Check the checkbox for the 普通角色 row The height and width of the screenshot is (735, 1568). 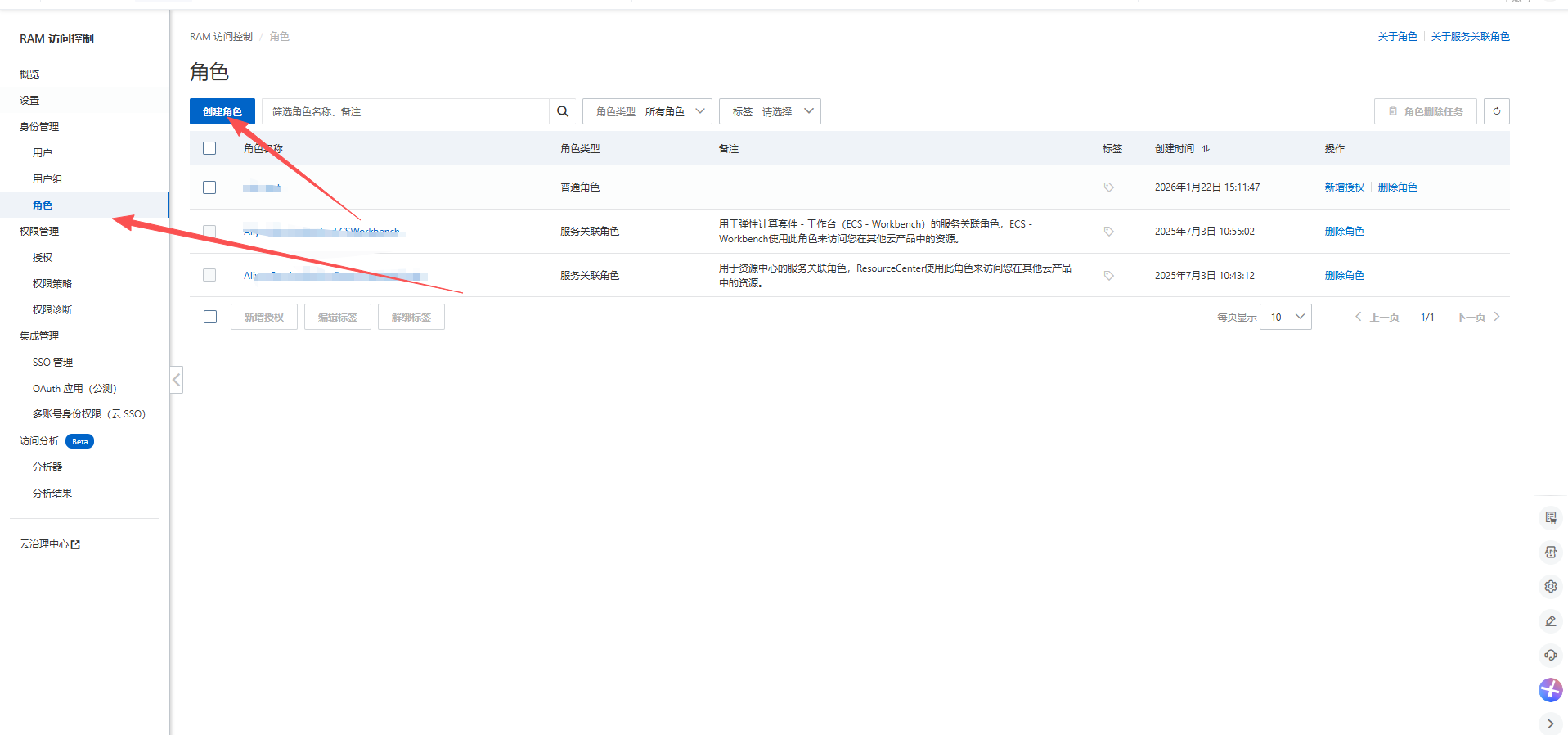click(x=209, y=187)
